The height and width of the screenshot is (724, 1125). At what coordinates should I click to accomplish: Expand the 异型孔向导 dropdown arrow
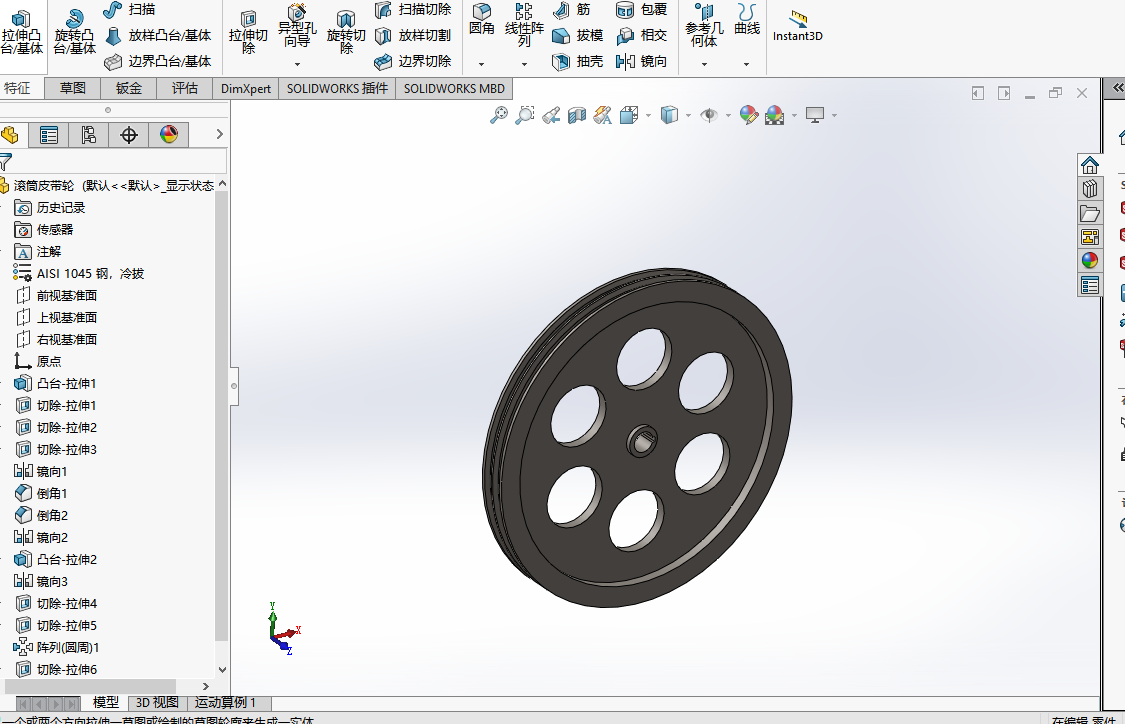[297, 65]
